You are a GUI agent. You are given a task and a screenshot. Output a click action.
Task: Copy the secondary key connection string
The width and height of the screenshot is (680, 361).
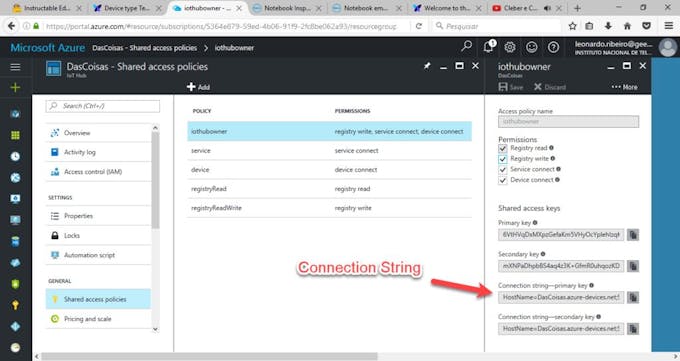click(x=633, y=328)
